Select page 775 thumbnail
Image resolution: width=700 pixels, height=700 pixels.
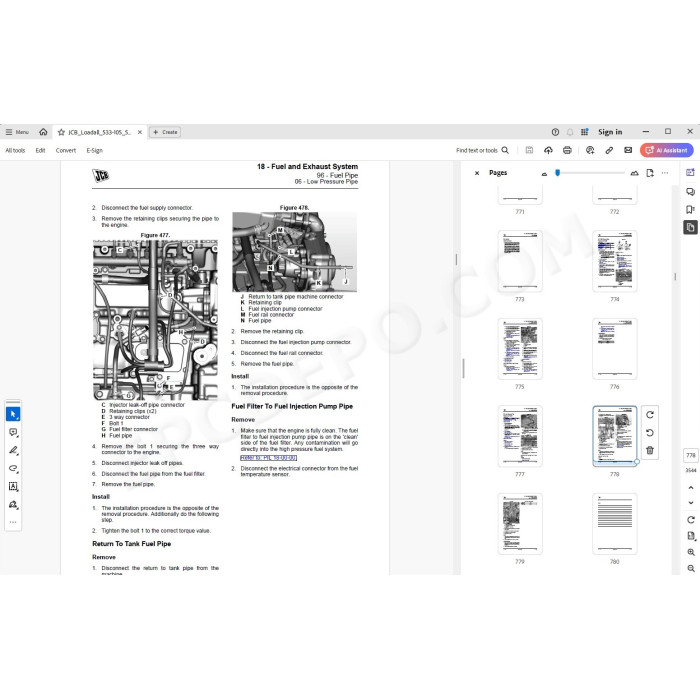coord(520,348)
